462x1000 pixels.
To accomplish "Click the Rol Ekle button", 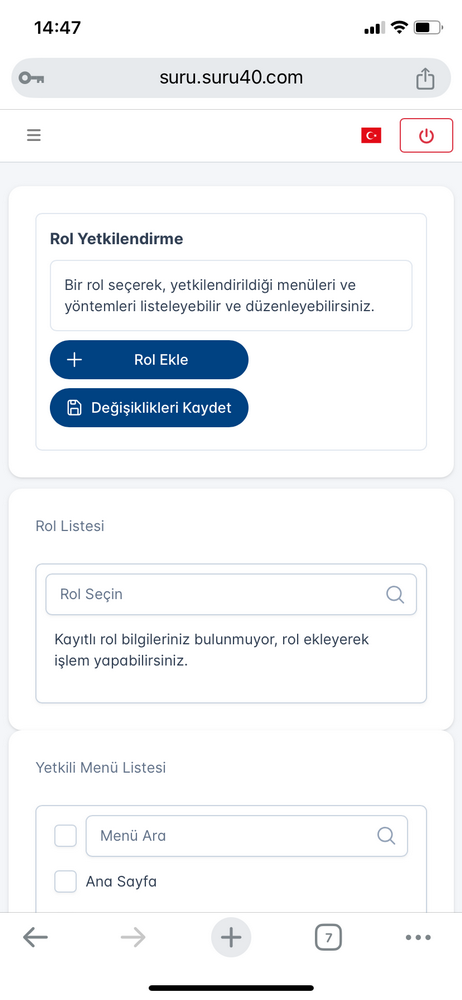I will pos(149,360).
